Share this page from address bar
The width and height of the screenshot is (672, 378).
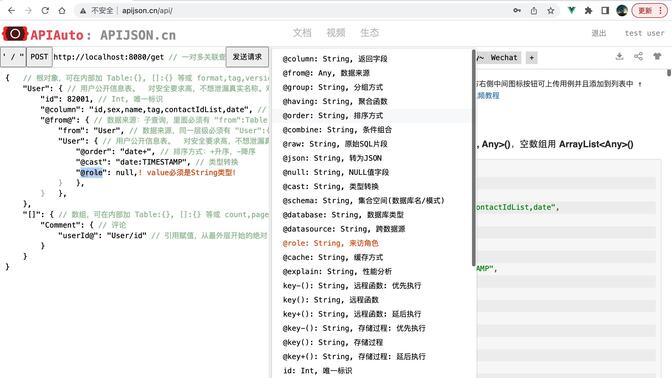point(534,11)
